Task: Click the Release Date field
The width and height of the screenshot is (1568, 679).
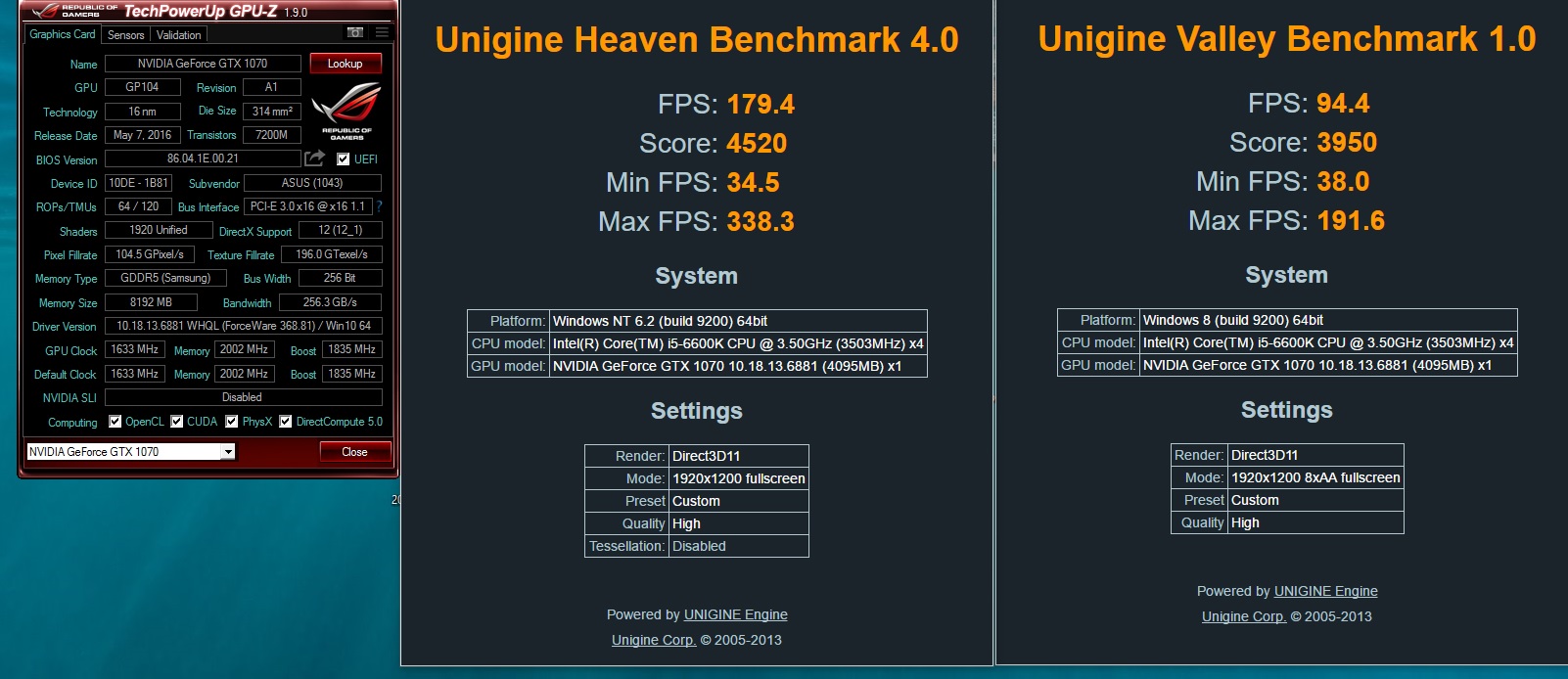Action: pos(143,135)
